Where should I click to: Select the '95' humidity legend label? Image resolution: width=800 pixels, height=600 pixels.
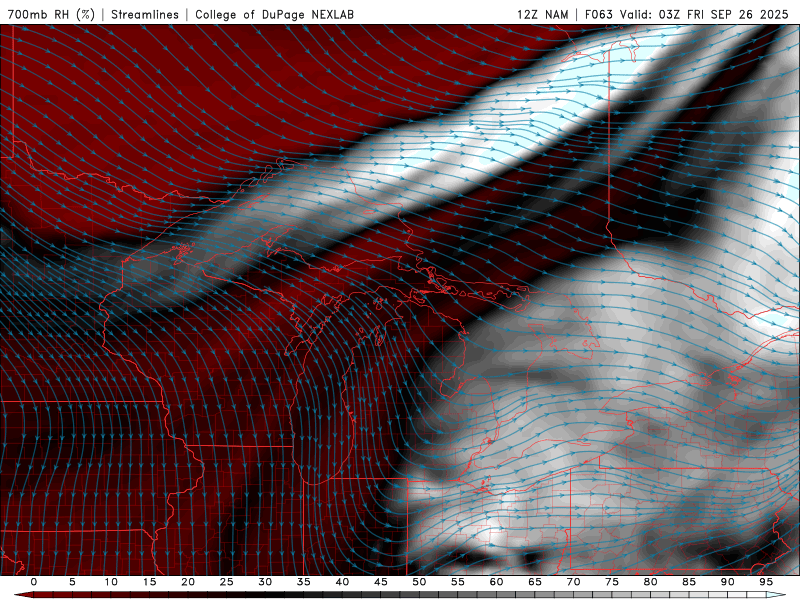click(x=766, y=582)
